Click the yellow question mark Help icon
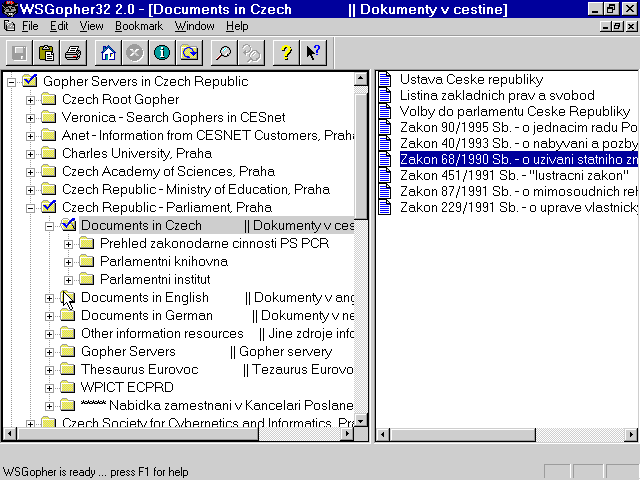The image size is (640, 480). [287, 52]
